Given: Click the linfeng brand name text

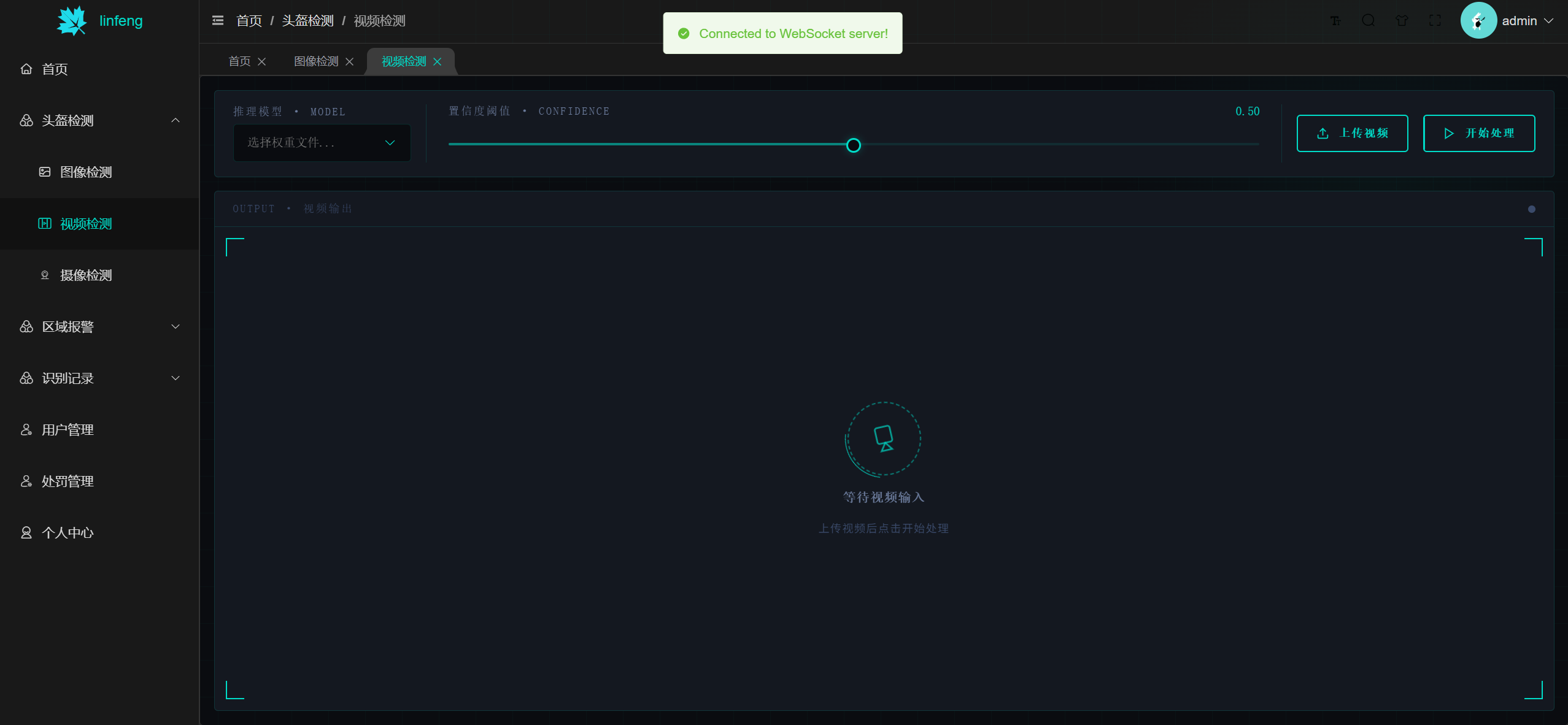Looking at the screenshot, I should 121,21.
